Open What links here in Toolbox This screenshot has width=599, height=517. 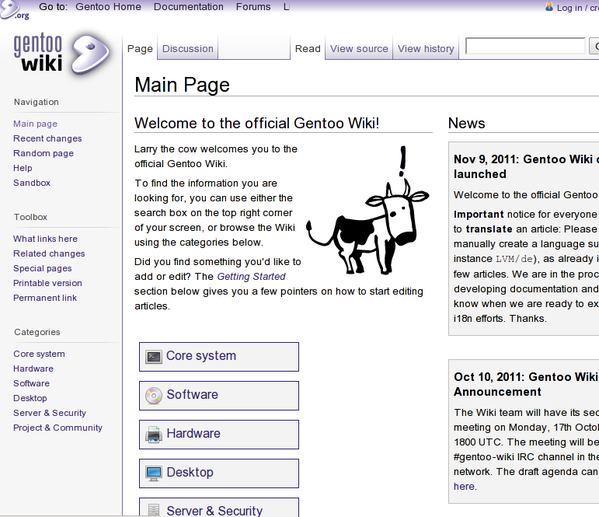[45, 239]
